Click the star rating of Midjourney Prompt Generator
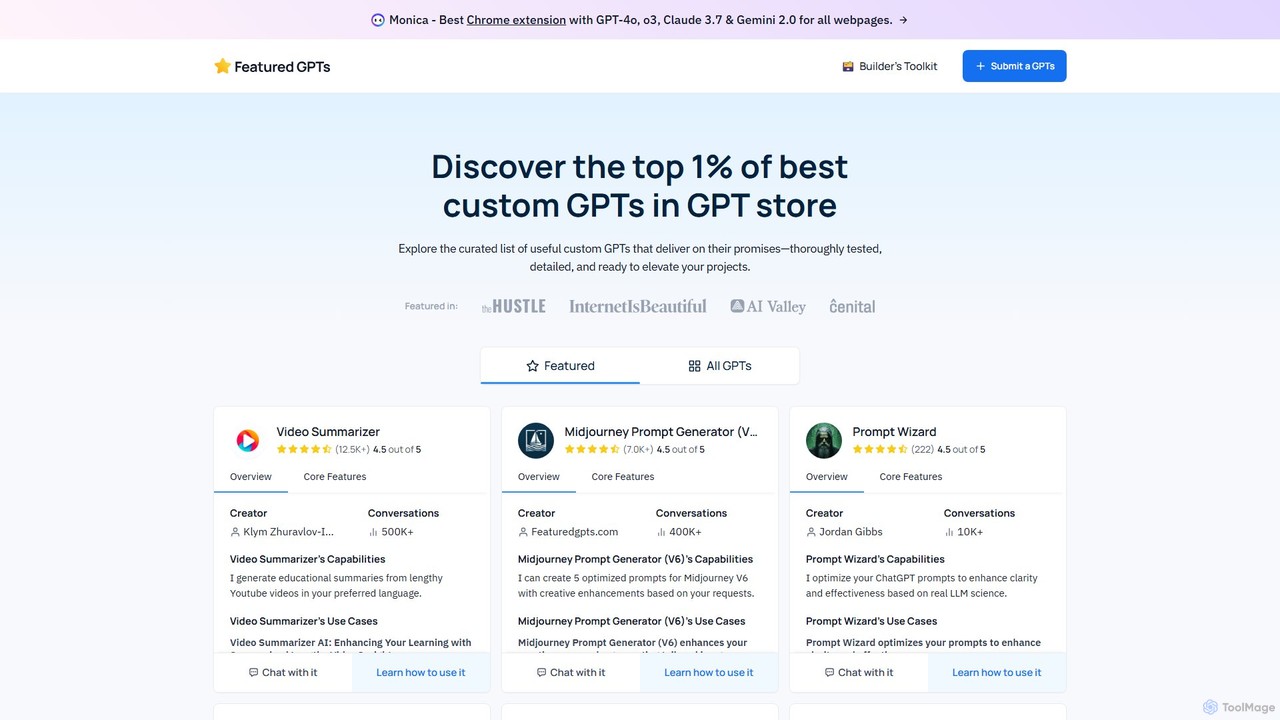 point(592,450)
